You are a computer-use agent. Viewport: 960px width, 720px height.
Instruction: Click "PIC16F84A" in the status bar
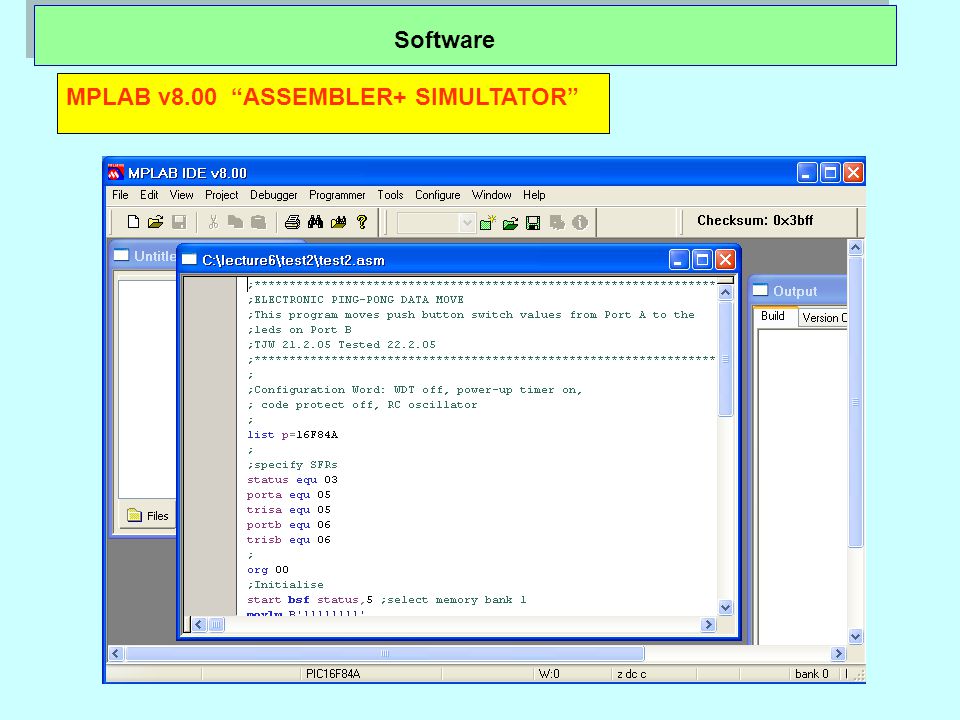click(x=333, y=674)
